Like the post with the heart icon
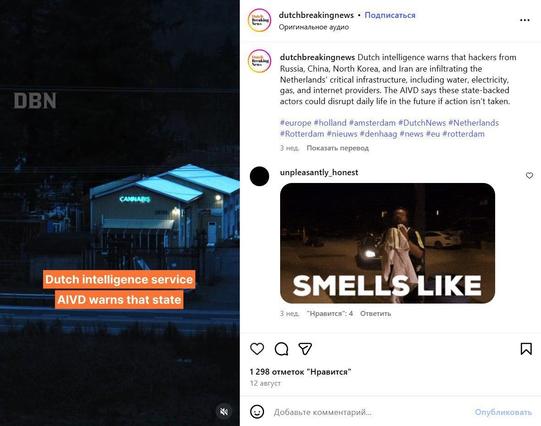Viewport: 541px width, 426px height. (x=257, y=349)
